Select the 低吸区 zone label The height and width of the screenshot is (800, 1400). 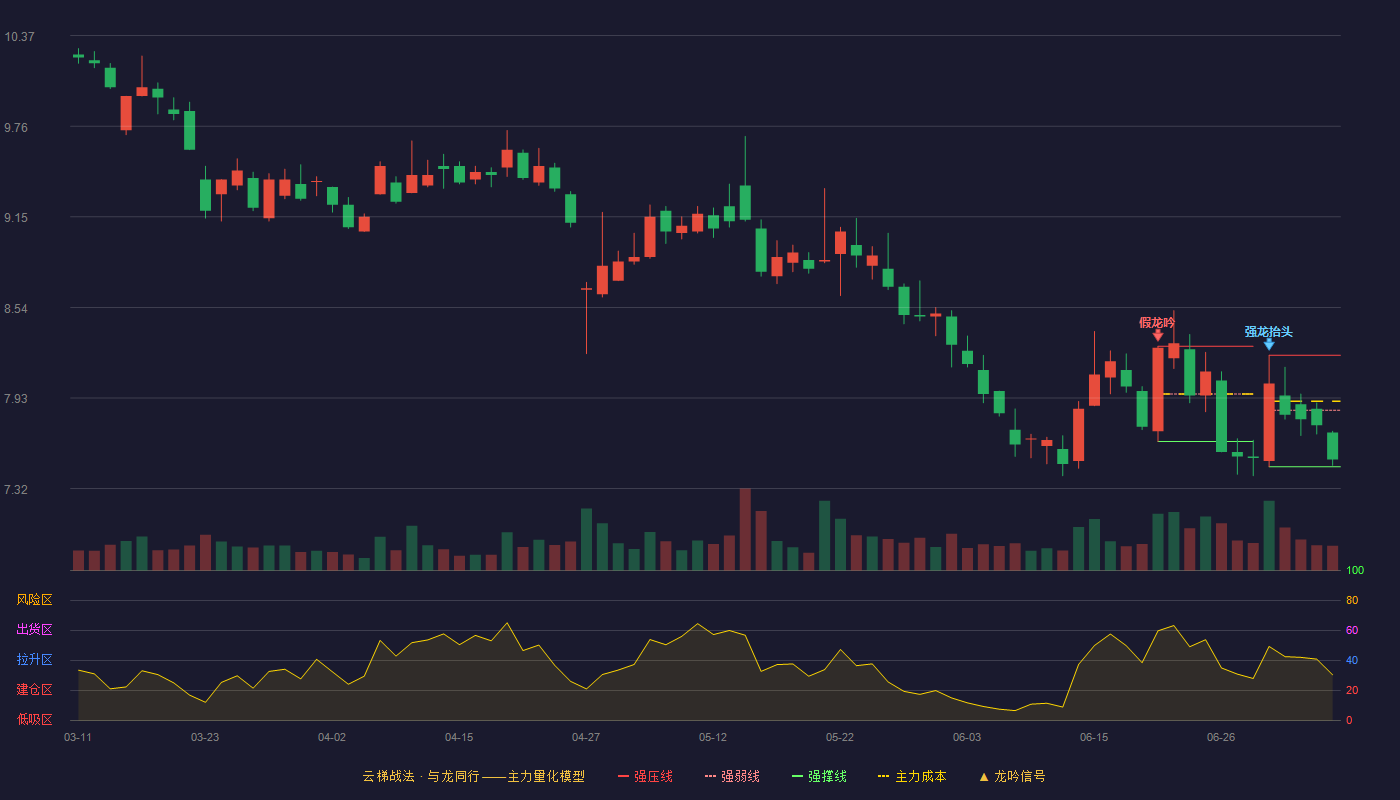tap(34, 719)
